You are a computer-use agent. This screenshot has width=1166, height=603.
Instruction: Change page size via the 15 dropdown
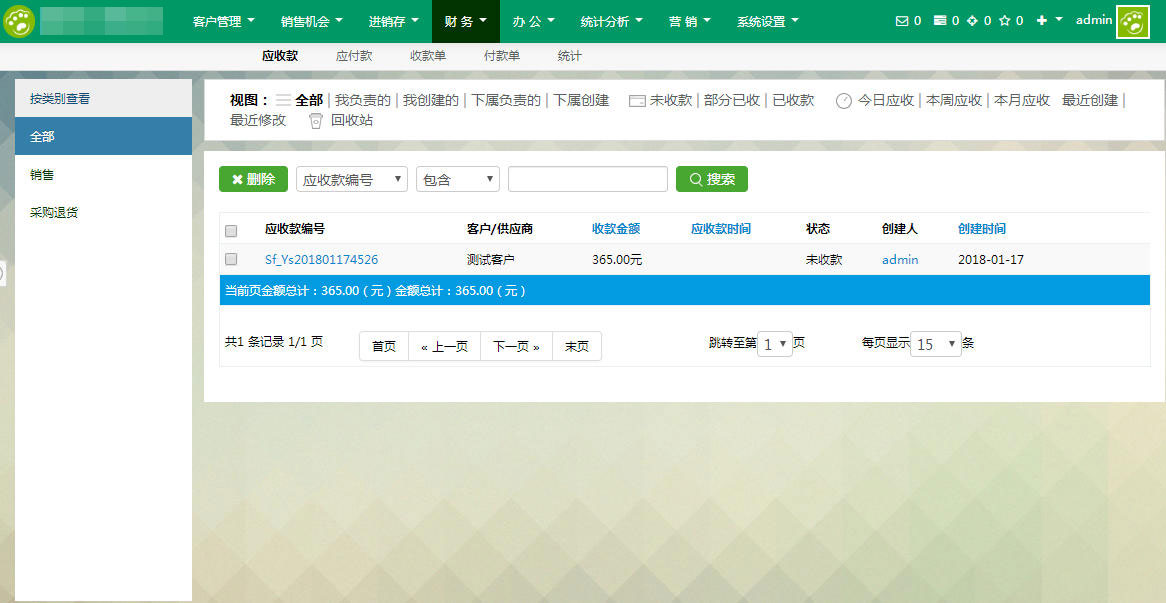click(934, 342)
